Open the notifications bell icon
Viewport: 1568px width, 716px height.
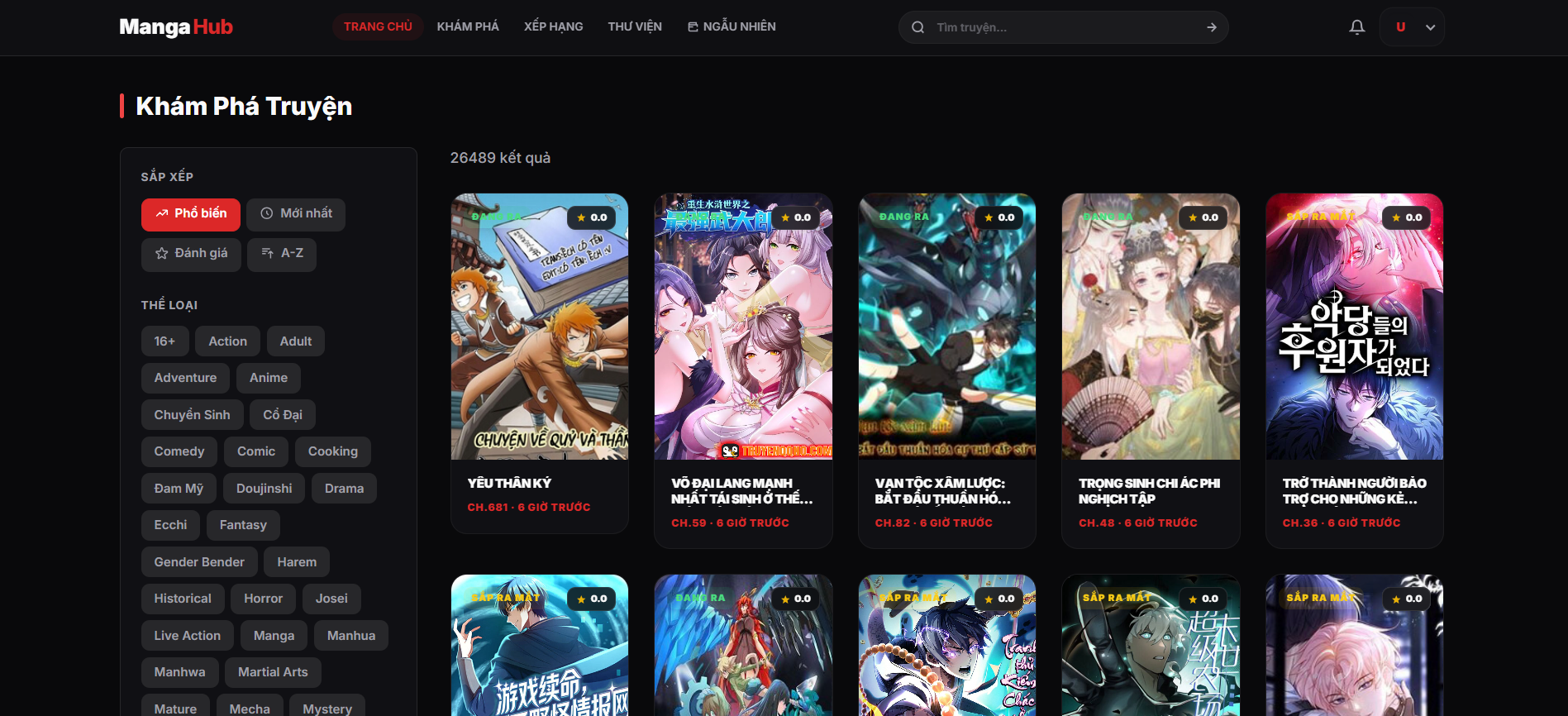click(1356, 27)
